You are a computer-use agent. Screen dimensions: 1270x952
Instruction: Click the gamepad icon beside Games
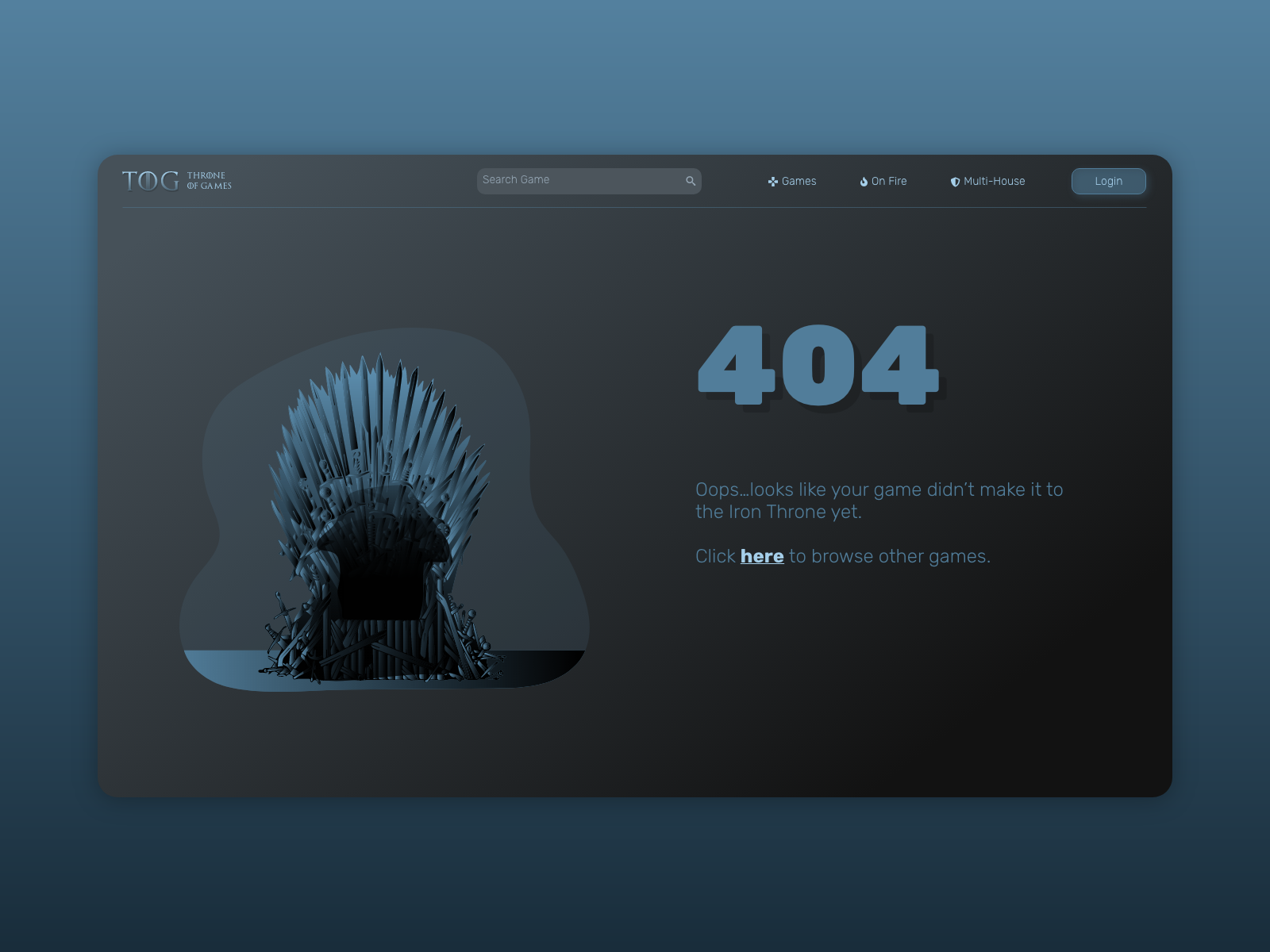pyautogui.click(x=772, y=182)
